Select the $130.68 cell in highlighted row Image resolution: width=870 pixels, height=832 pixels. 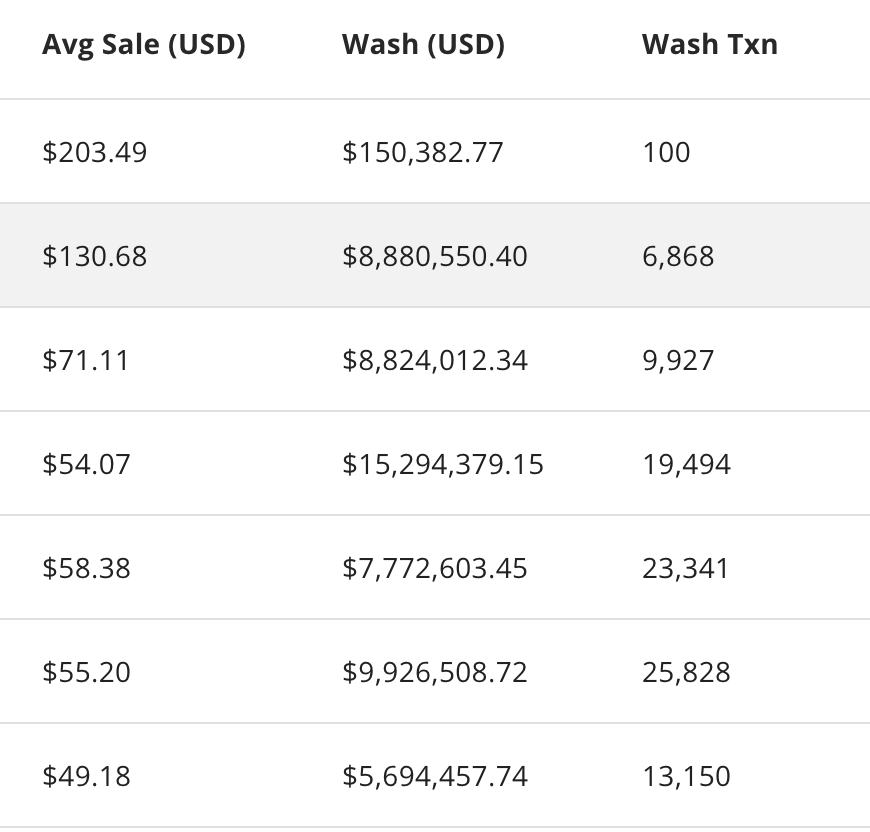pyautogui.click(x=95, y=257)
